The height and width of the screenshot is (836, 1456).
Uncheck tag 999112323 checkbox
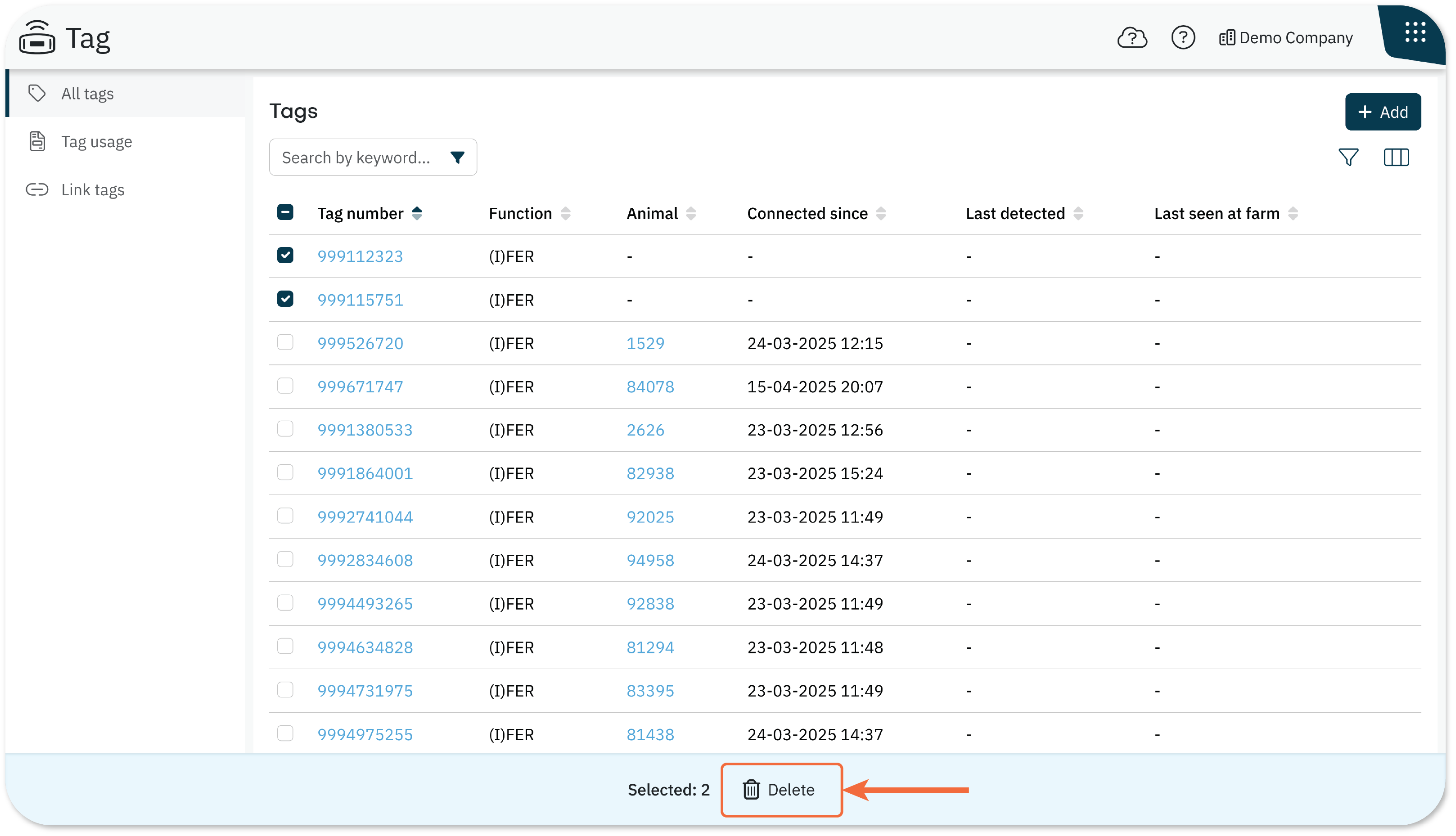[285, 256]
